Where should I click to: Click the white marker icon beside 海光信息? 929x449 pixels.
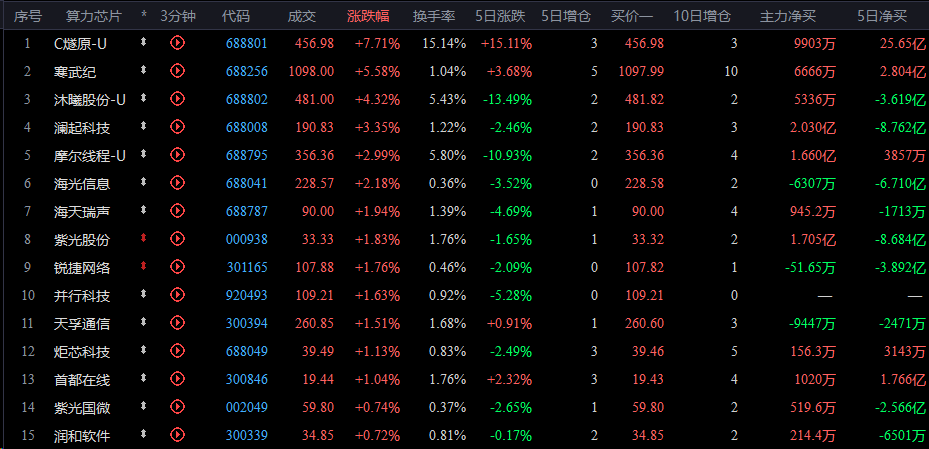point(143,182)
